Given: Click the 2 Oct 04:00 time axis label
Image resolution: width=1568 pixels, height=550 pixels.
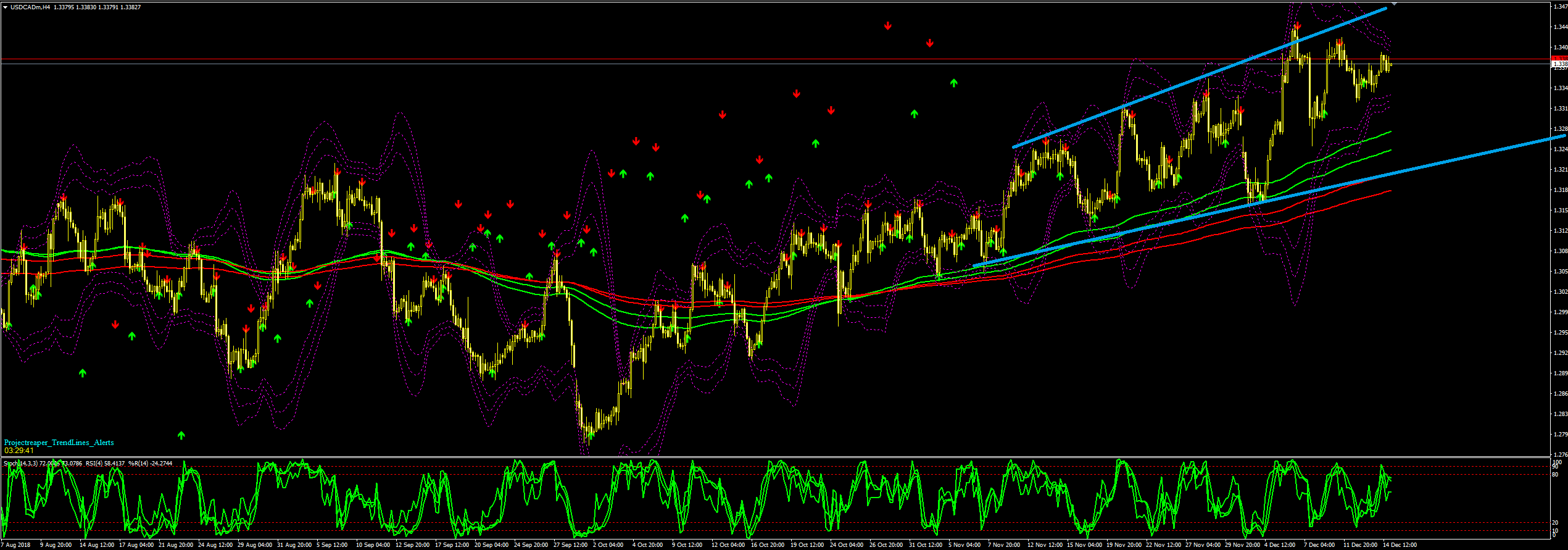Looking at the screenshot, I should click(608, 545).
